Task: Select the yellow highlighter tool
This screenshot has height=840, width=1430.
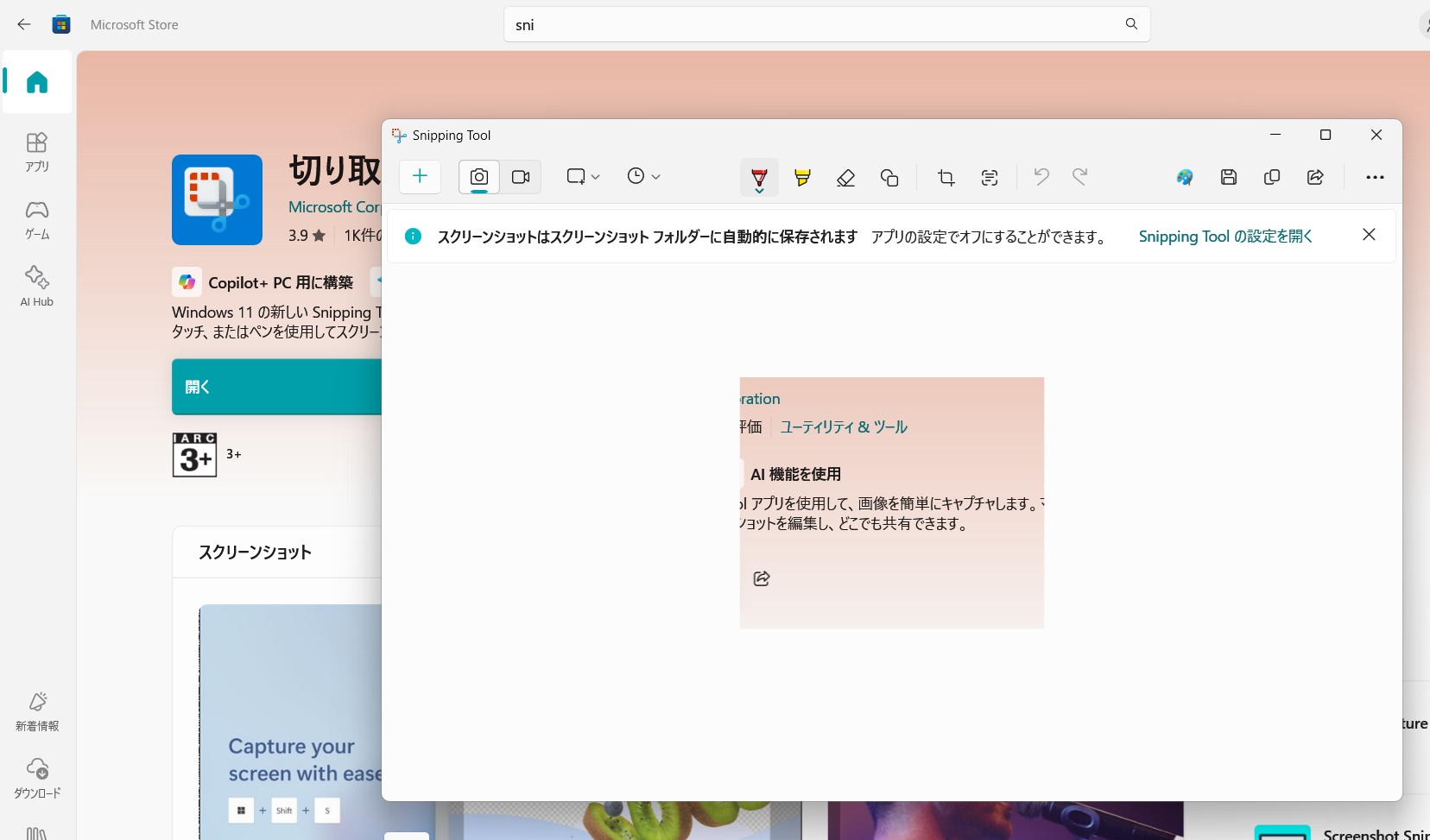Action: [802, 178]
